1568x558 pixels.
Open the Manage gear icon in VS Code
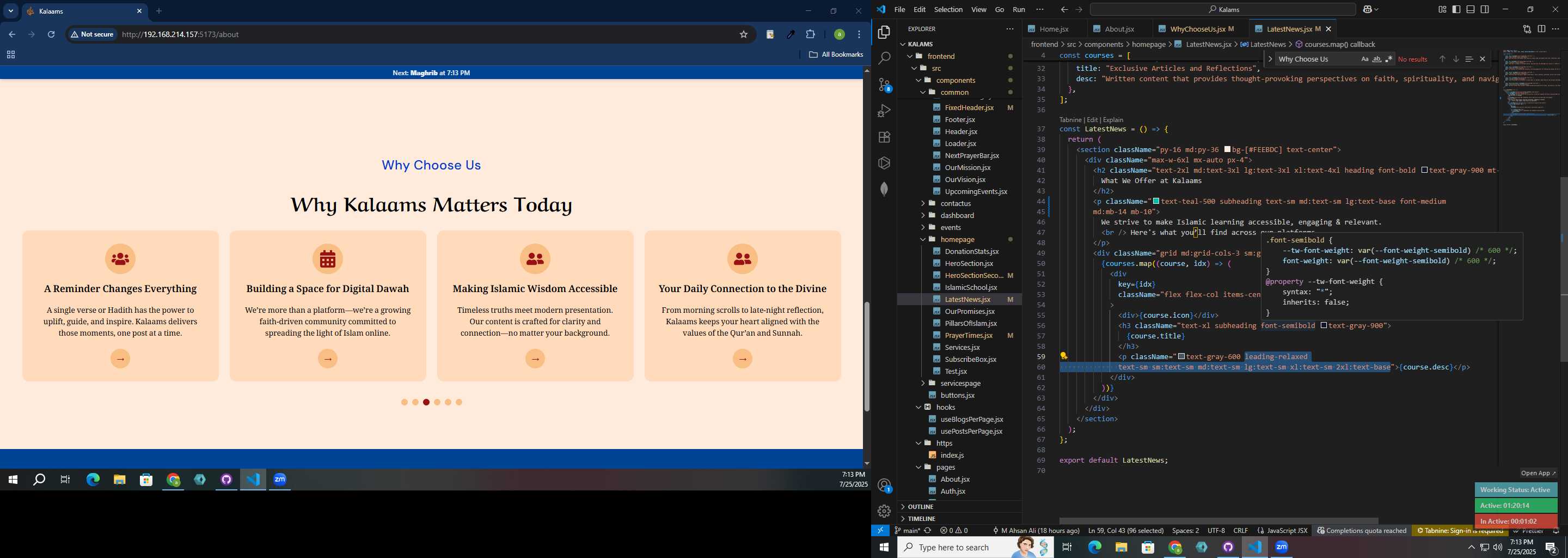pos(884,511)
